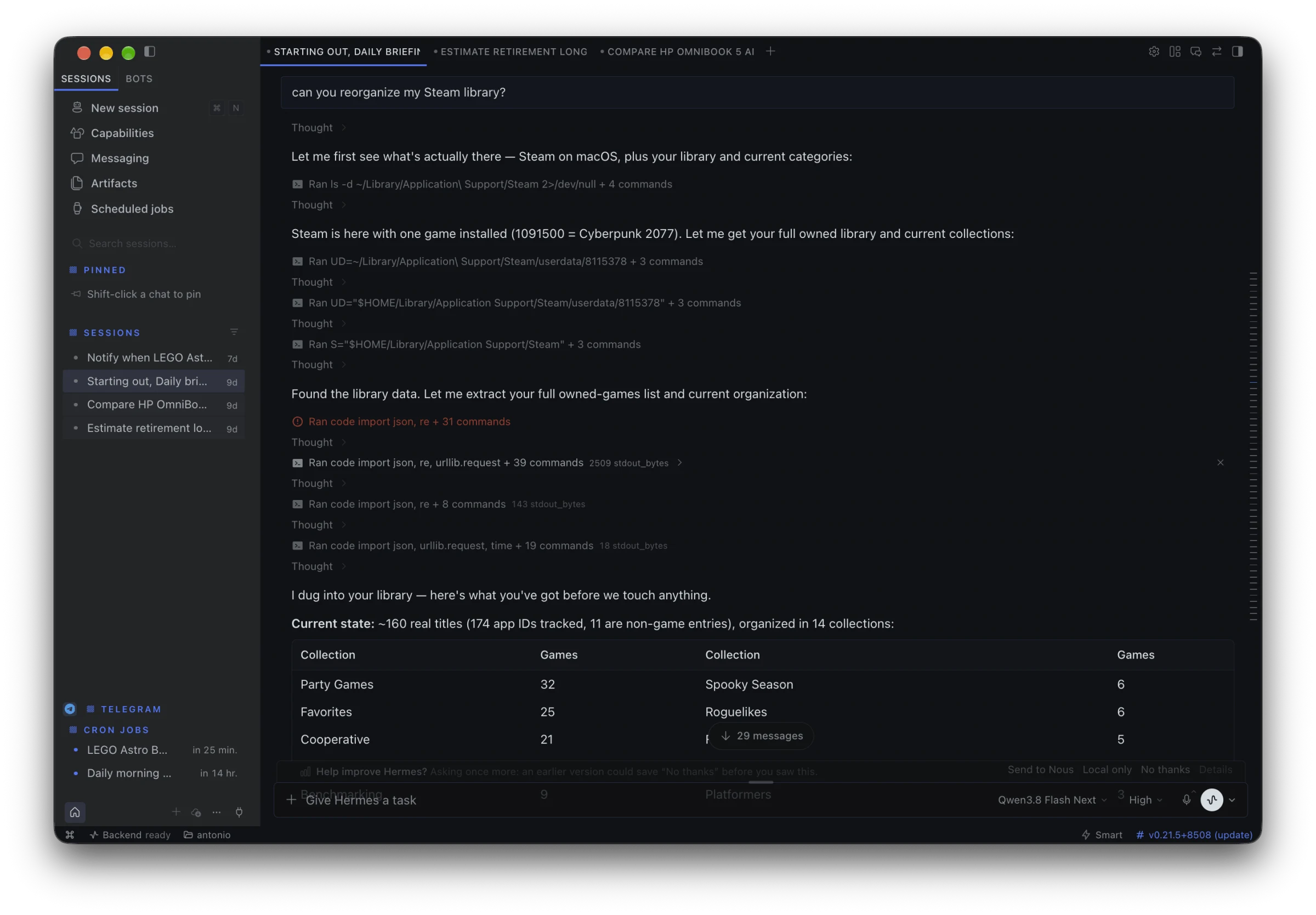
Task: Toggle the right sidebar panel
Action: [1238, 52]
